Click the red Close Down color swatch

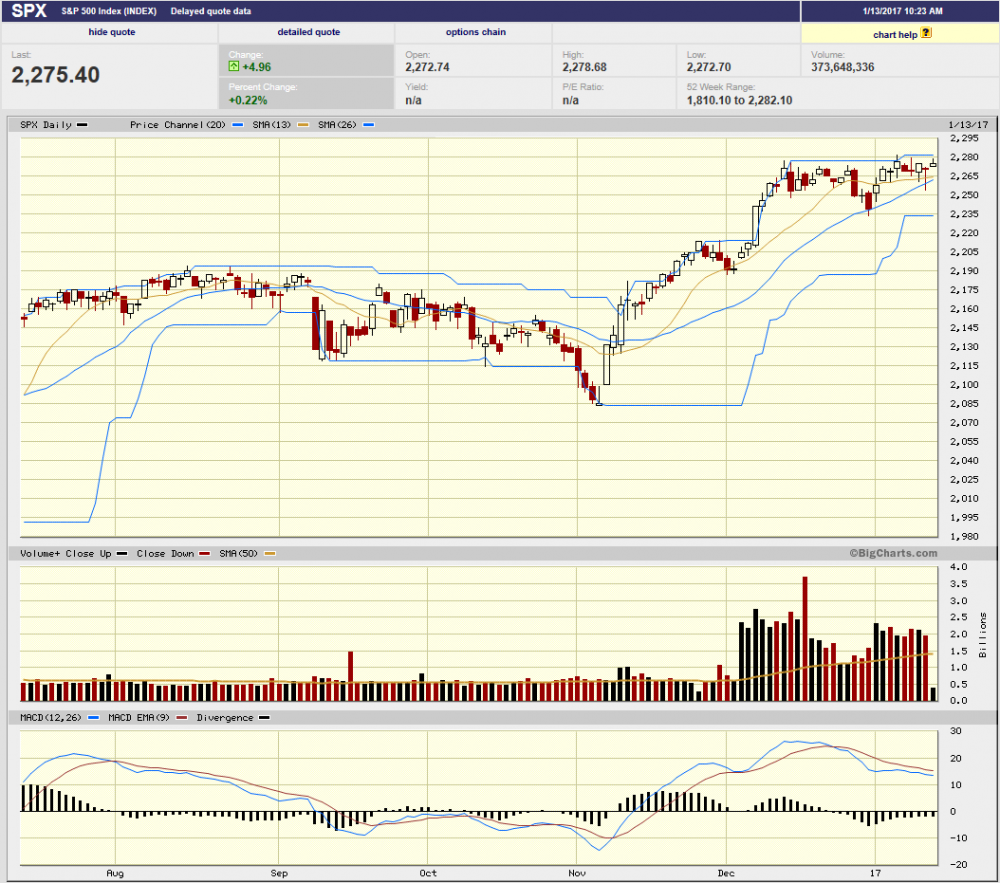coord(204,553)
